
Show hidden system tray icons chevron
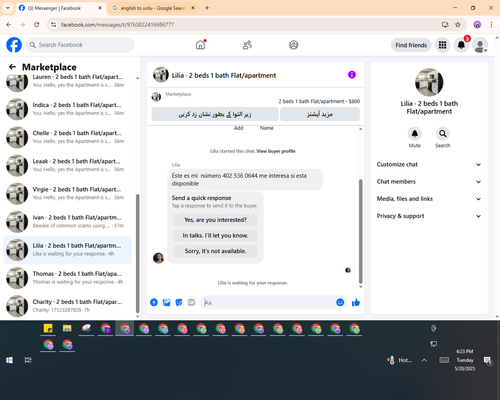[424, 360]
